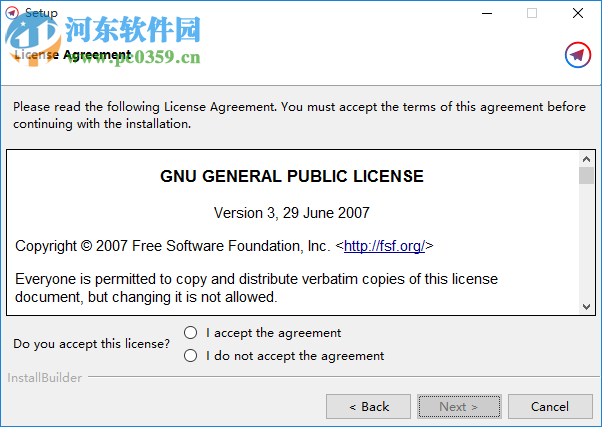Open the http://fsf.org/ link
This screenshot has height=427, width=602.
tap(385, 245)
